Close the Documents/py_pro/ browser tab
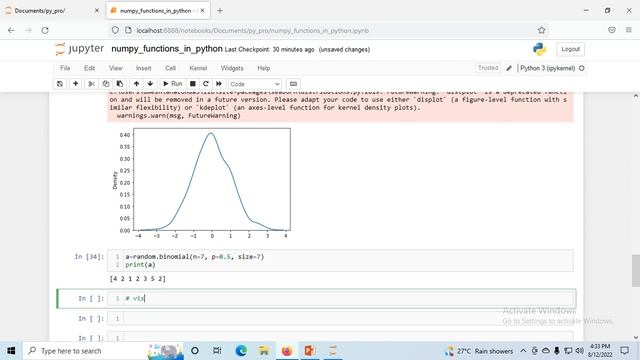Image resolution: width=640 pixels, height=360 pixels. pos(97,11)
